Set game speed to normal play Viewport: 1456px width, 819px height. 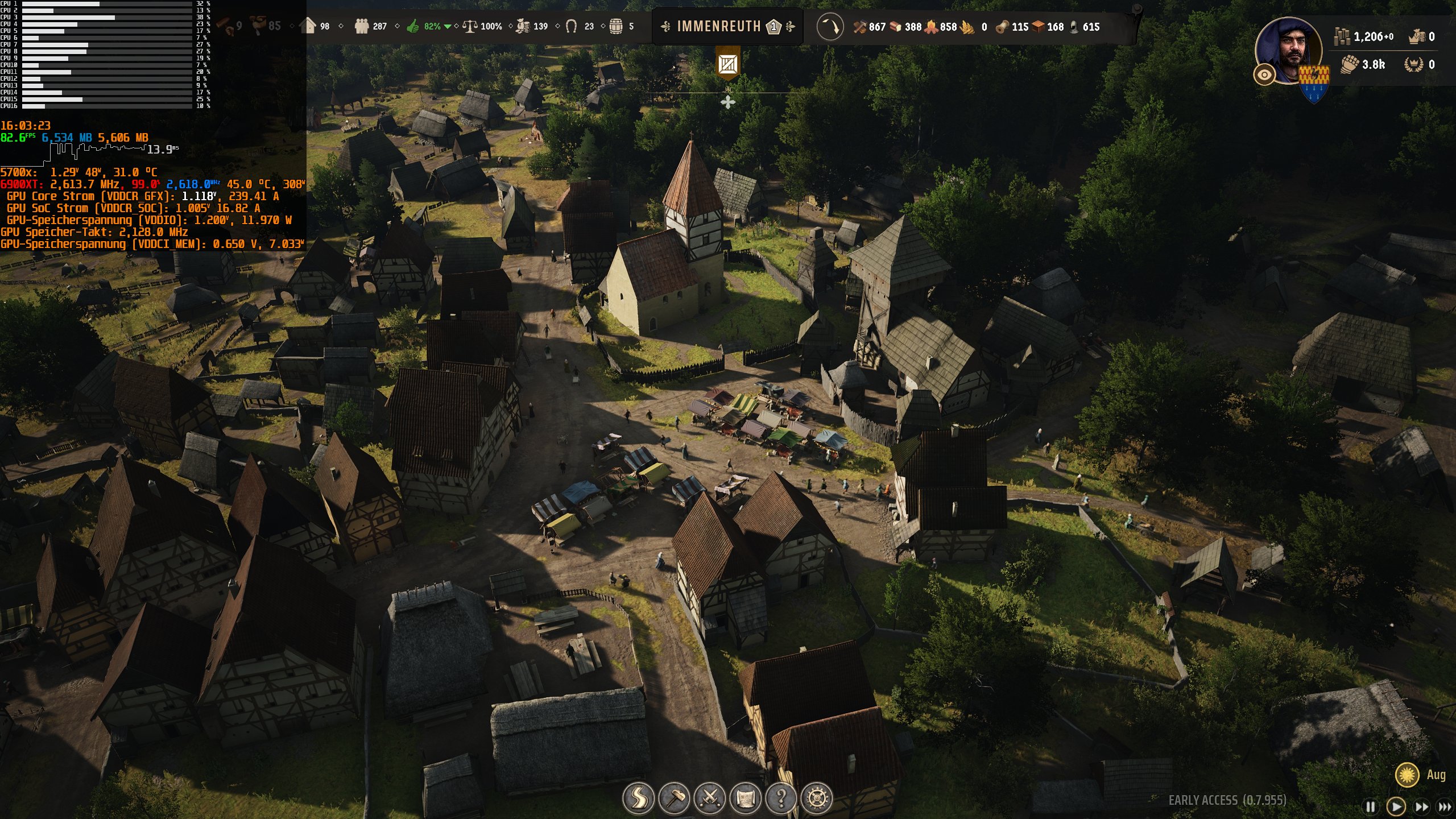[x=1396, y=806]
